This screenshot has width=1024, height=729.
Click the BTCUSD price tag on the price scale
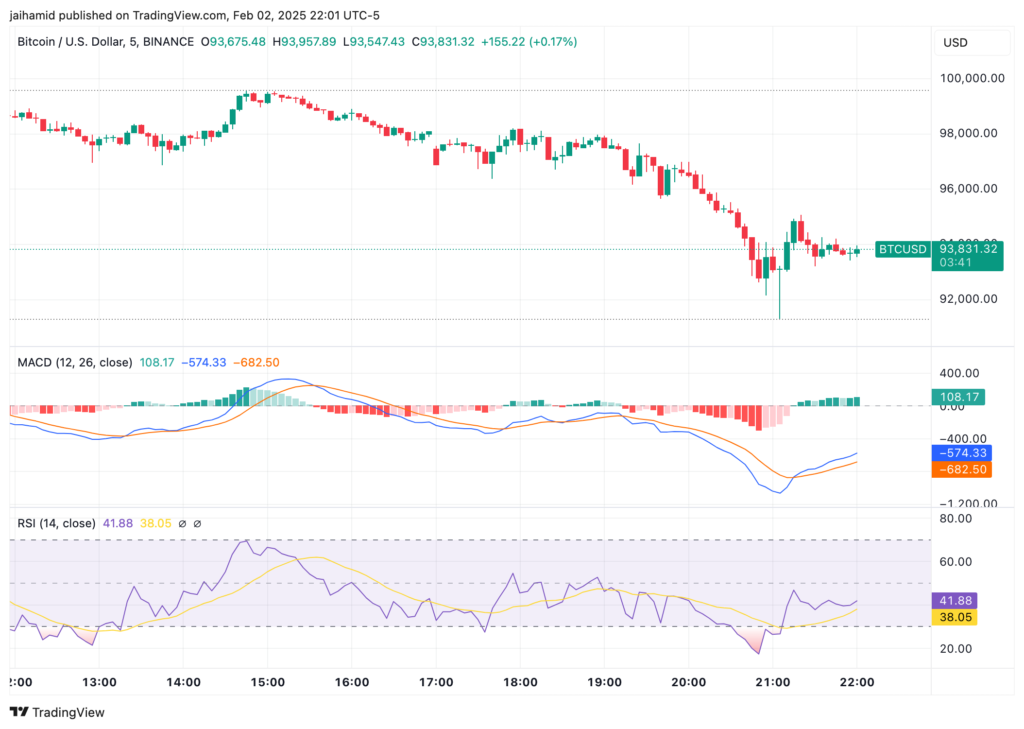[901, 249]
